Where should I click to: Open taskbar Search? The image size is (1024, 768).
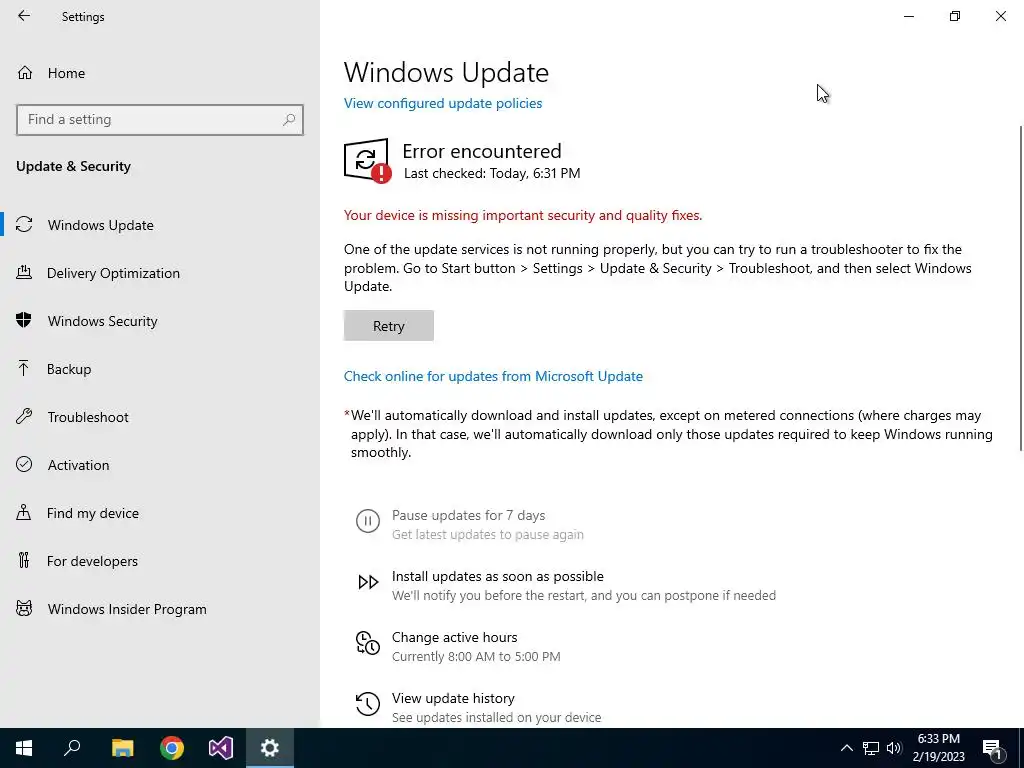pos(72,748)
